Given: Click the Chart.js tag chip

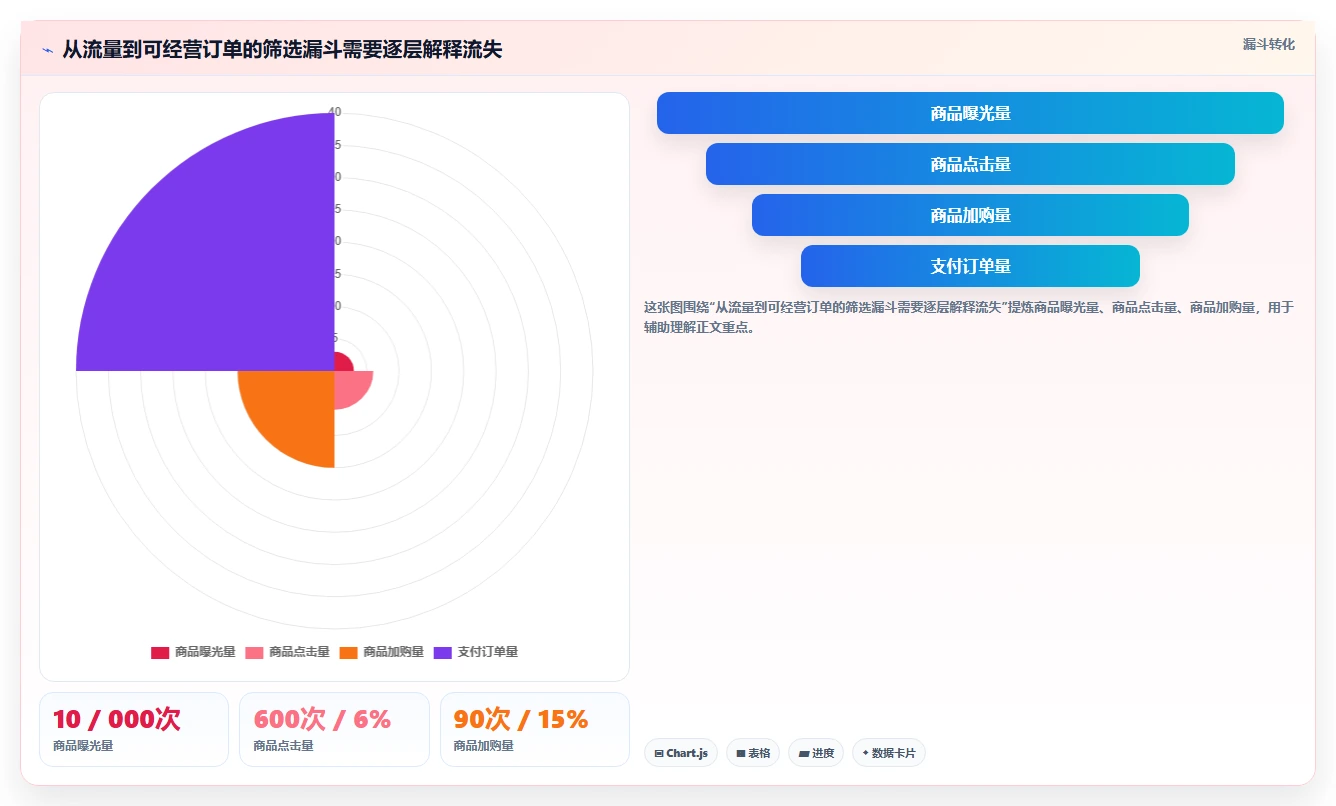Looking at the screenshot, I should pos(681,753).
